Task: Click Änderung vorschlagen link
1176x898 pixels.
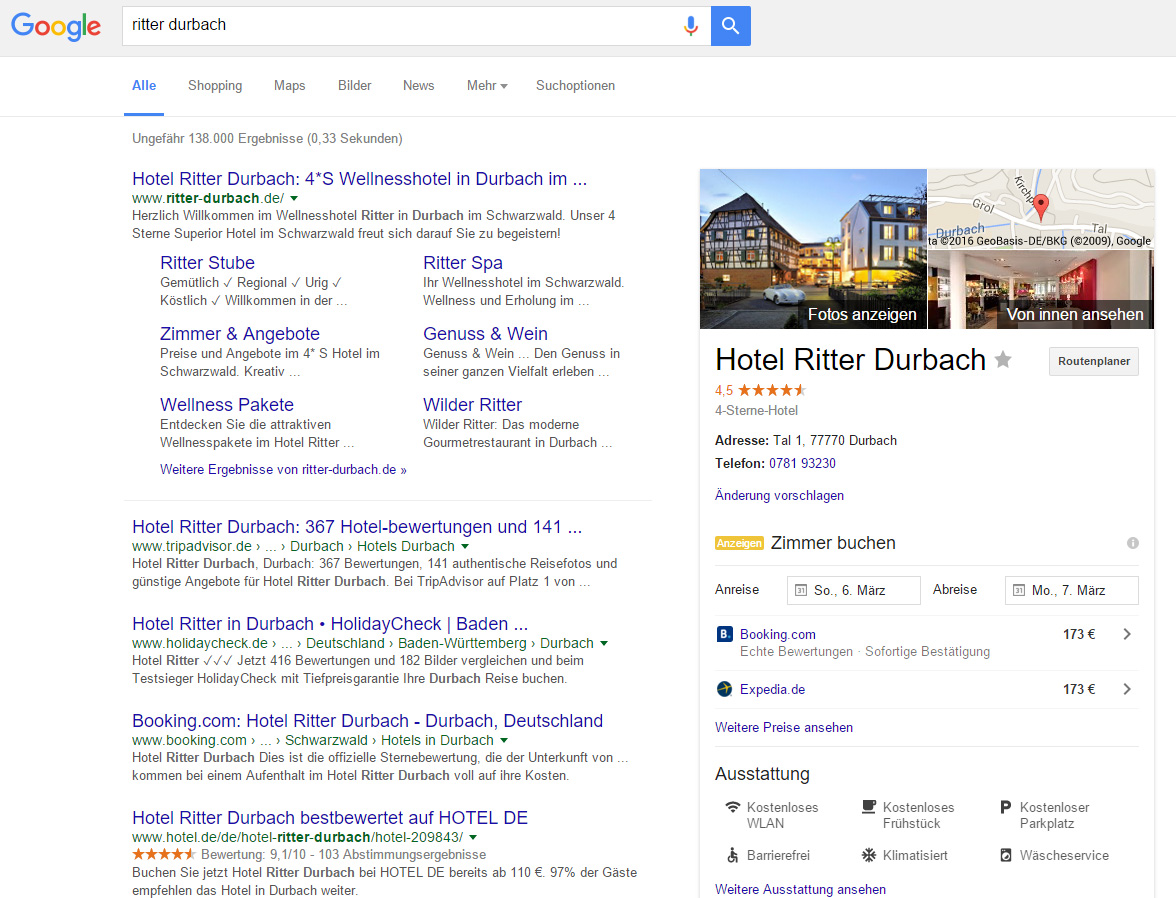Action: point(779,495)
